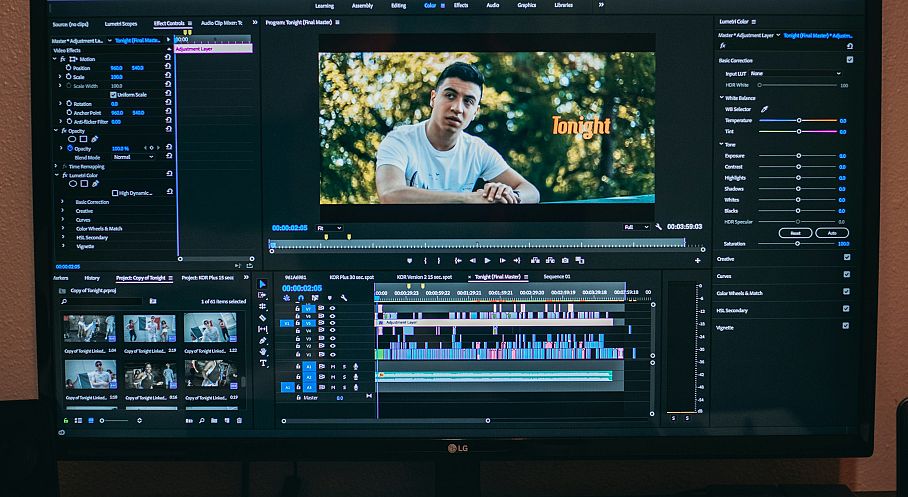
Task: Click the Export Frame camera icon
Action: 565,261
